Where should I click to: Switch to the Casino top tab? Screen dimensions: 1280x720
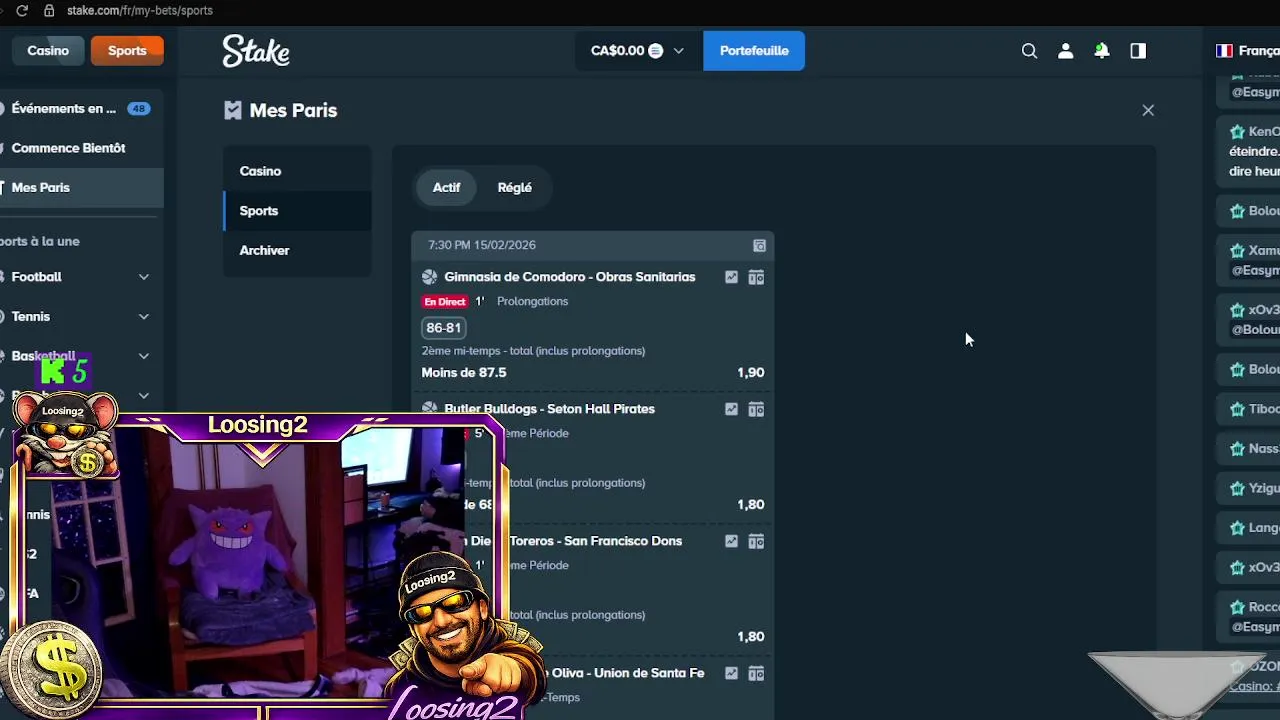(48, 51)
